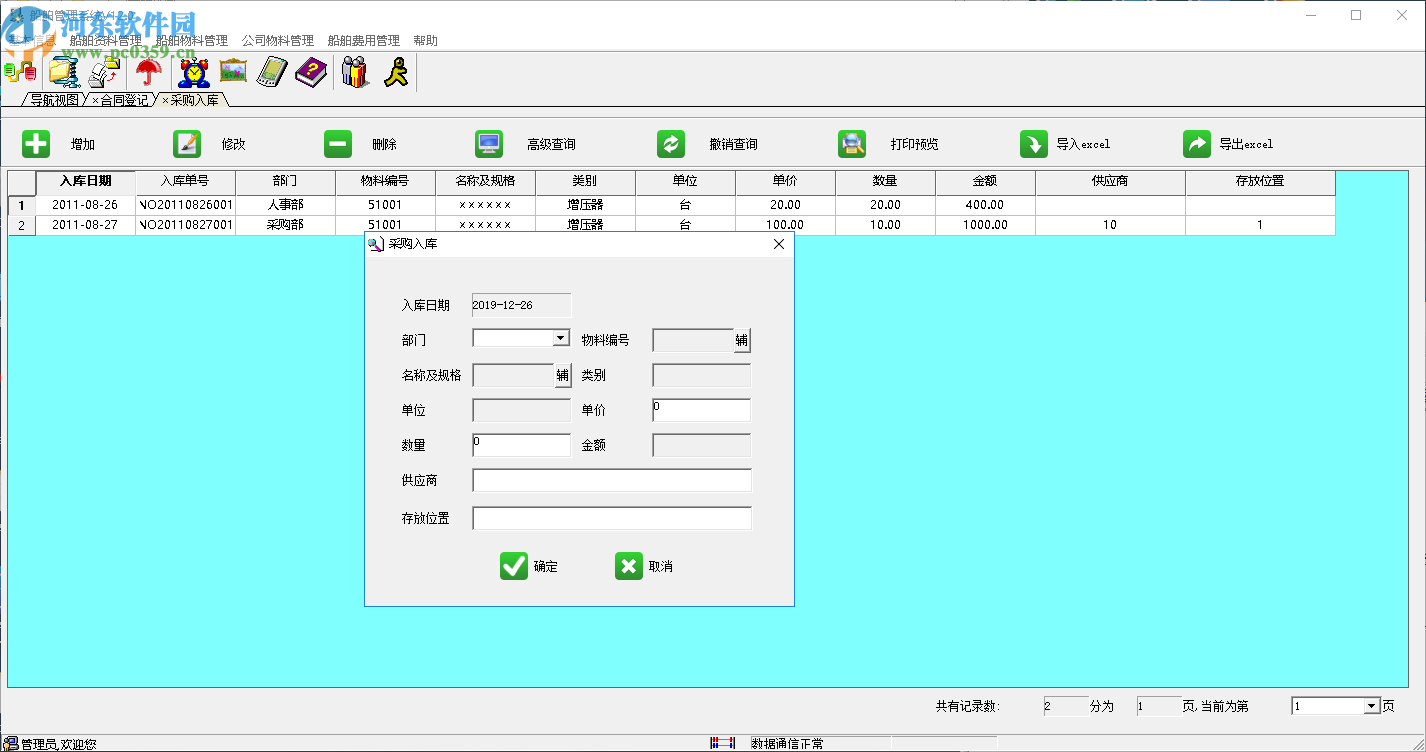The image size is (1426, 752).
Task: Click the 100.00 unit price cell
Action: (x=786, y=225)
